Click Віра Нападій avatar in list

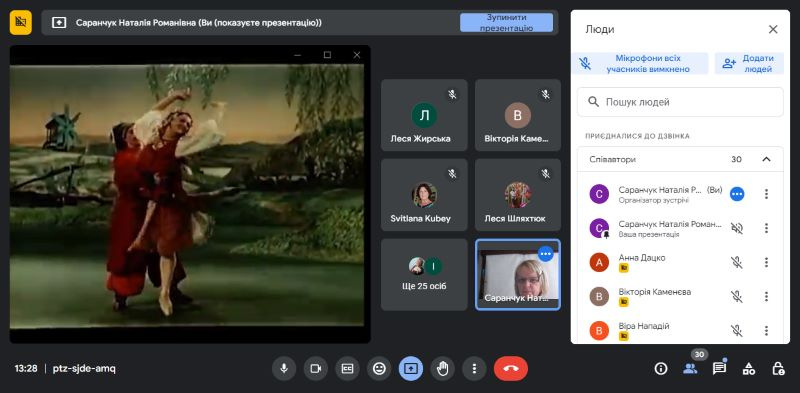(599, 331)
